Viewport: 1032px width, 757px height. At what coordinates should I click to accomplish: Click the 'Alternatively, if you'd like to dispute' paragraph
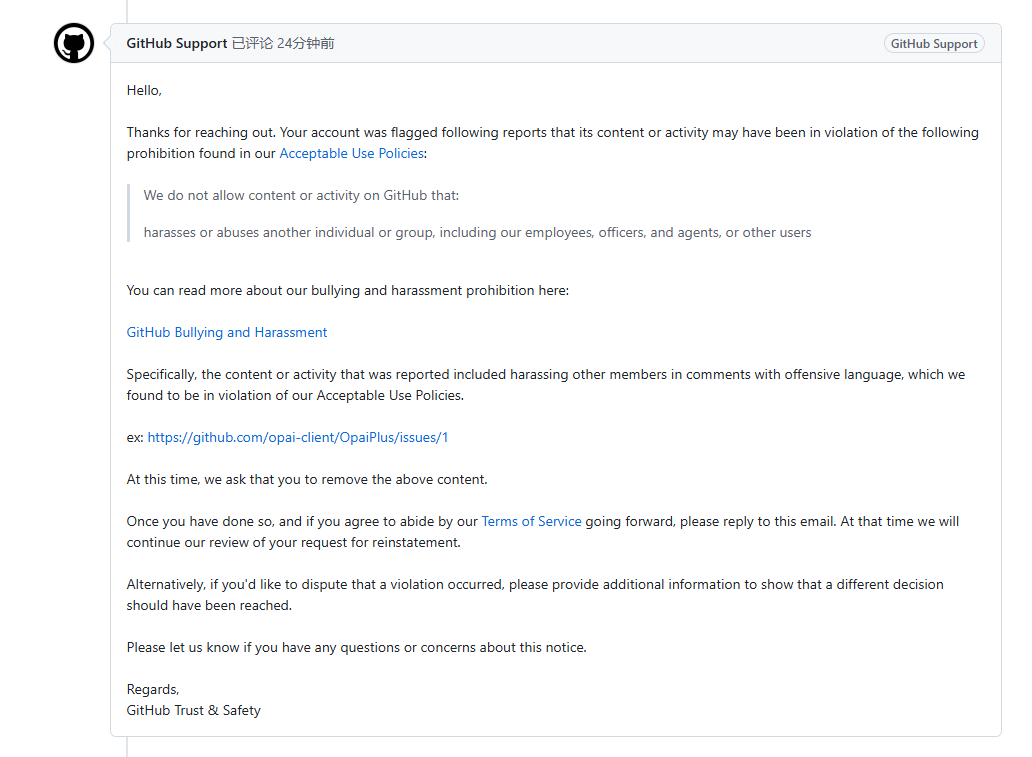point(534,595)
